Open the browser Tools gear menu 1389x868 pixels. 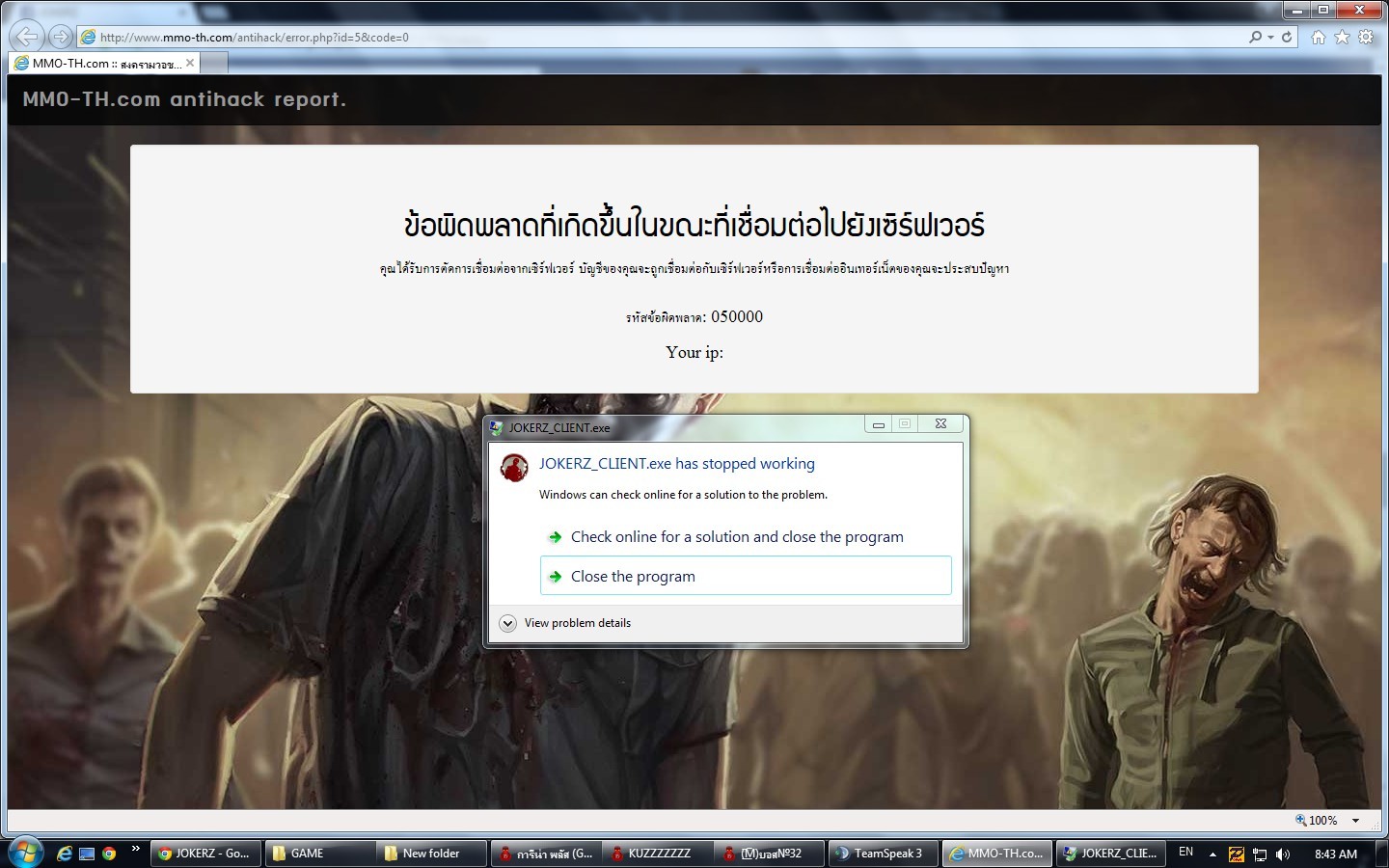pyautogui.click(x=1366, y=37)
